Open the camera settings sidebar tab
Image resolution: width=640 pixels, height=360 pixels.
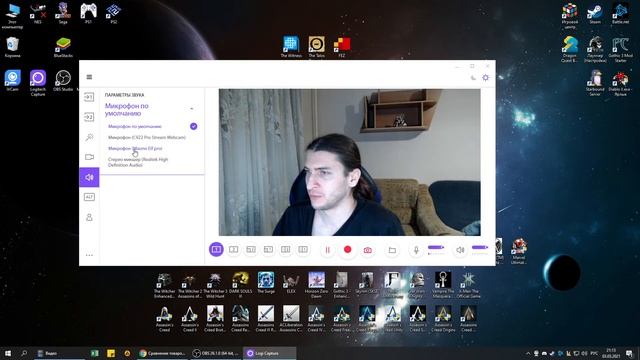(89, 157)
